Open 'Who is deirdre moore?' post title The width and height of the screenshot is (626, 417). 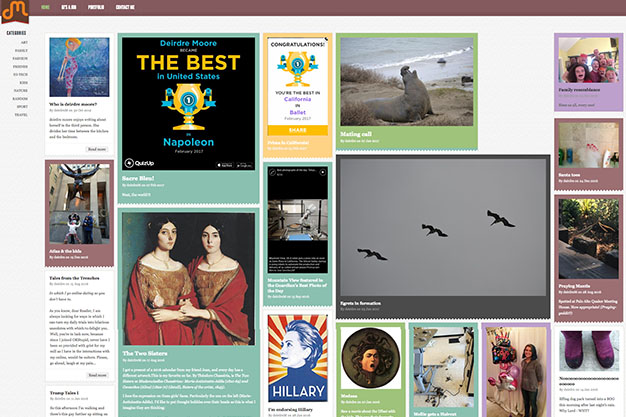coord(73,104)
